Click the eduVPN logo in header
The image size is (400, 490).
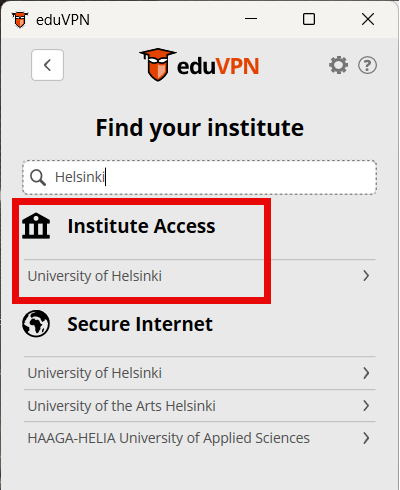(x=199, y=65)
